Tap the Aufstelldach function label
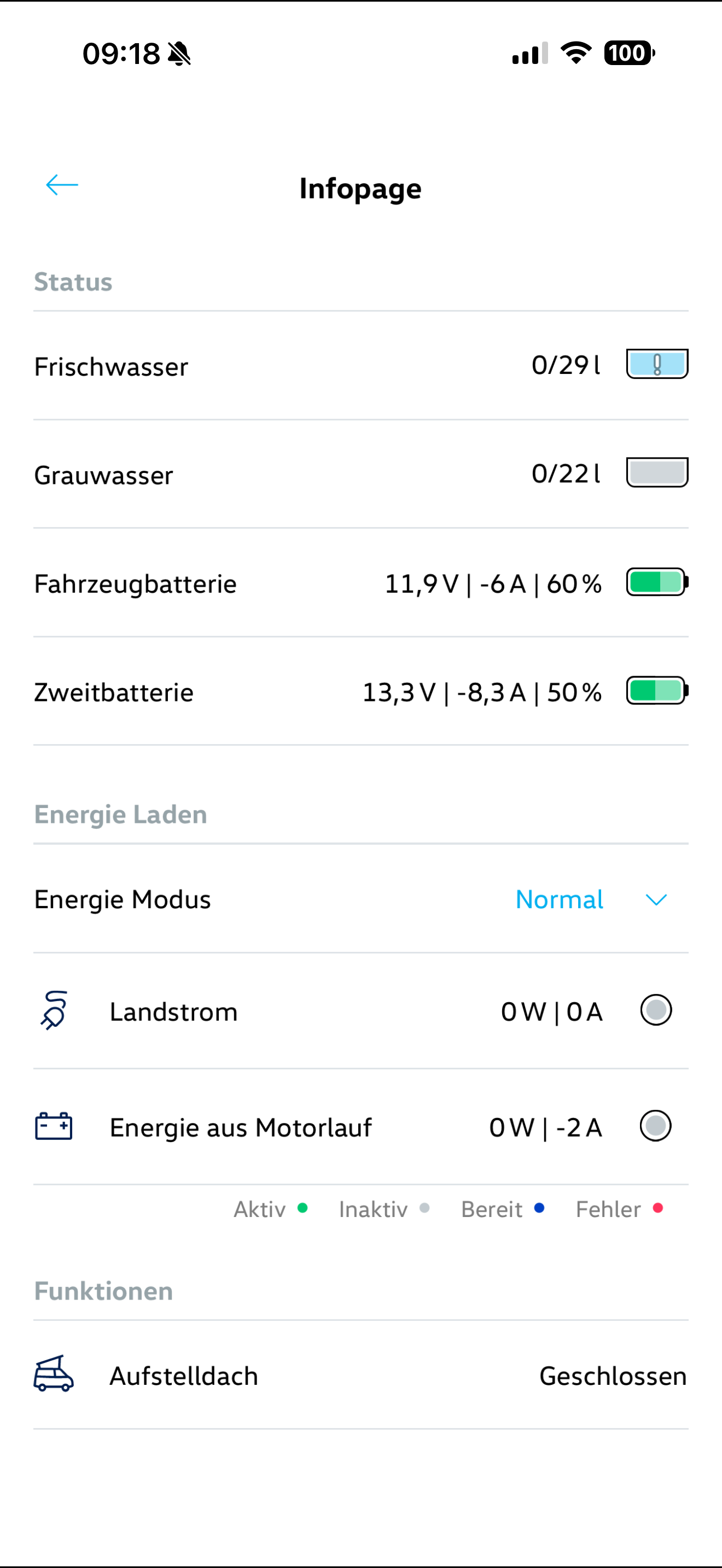Screen dimensions: 722x1568 point(184,1376)
